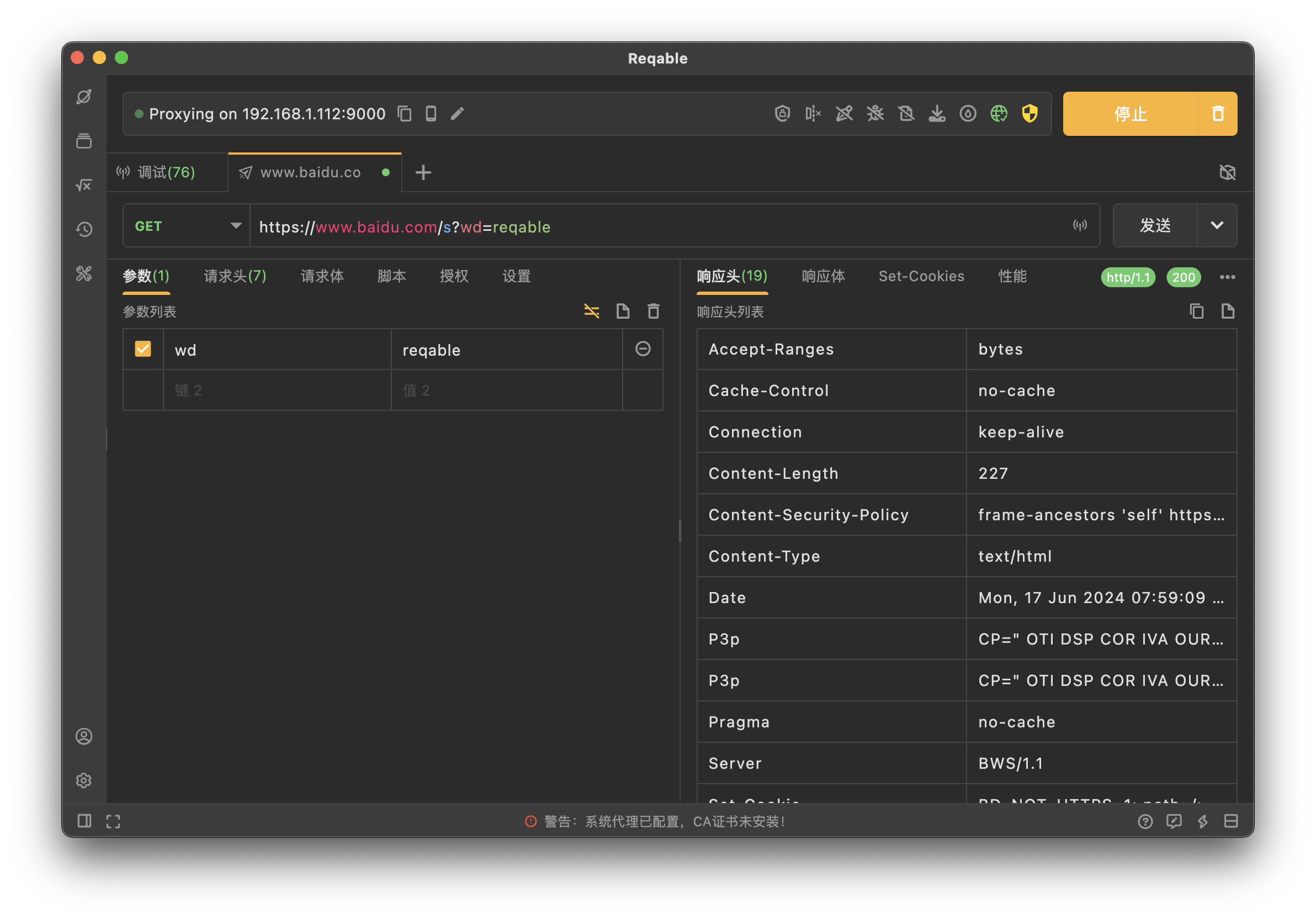Click the 200 status badge

[x=1184, y=277]
